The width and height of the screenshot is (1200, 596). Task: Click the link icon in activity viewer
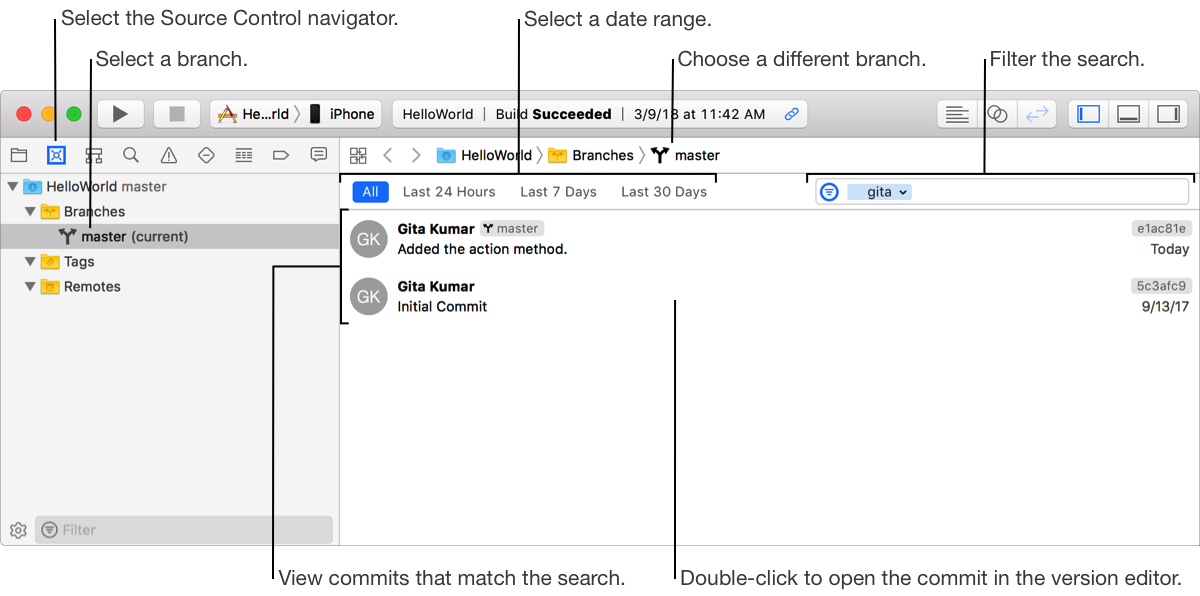click(x=791, y=114)
